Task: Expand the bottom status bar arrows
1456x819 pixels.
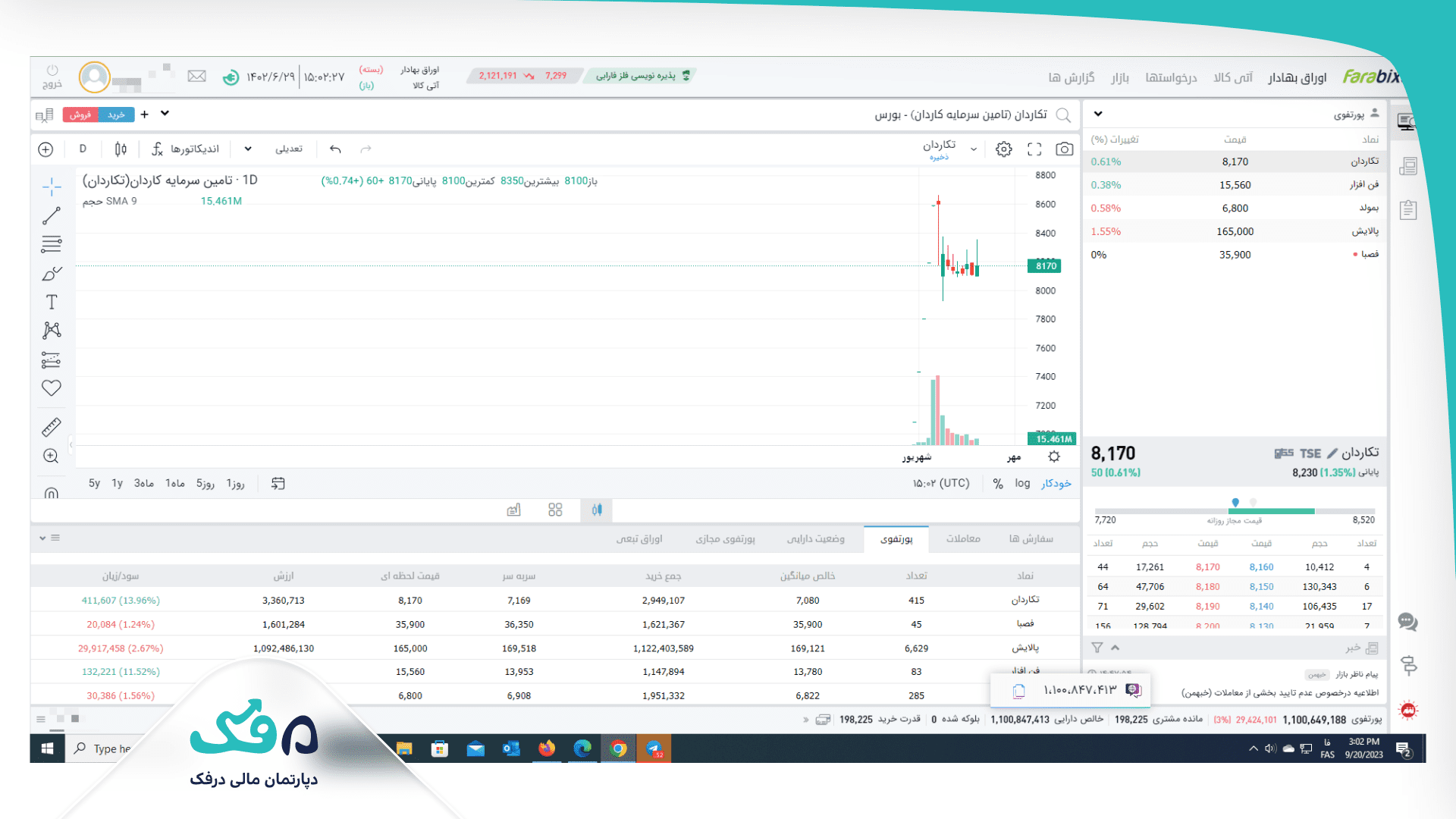Action: (805, 720)
